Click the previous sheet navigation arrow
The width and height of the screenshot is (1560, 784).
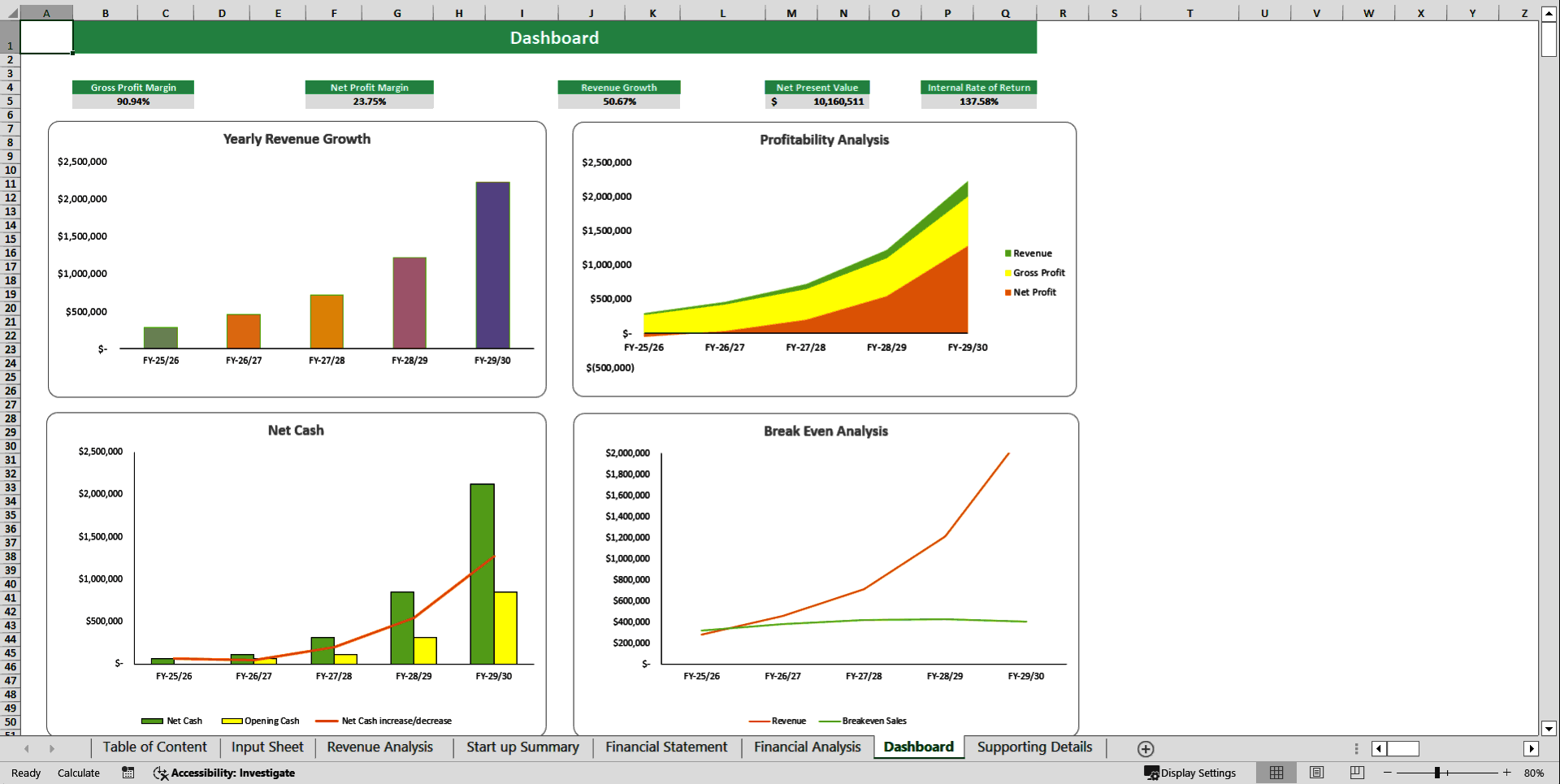point(27,748)
